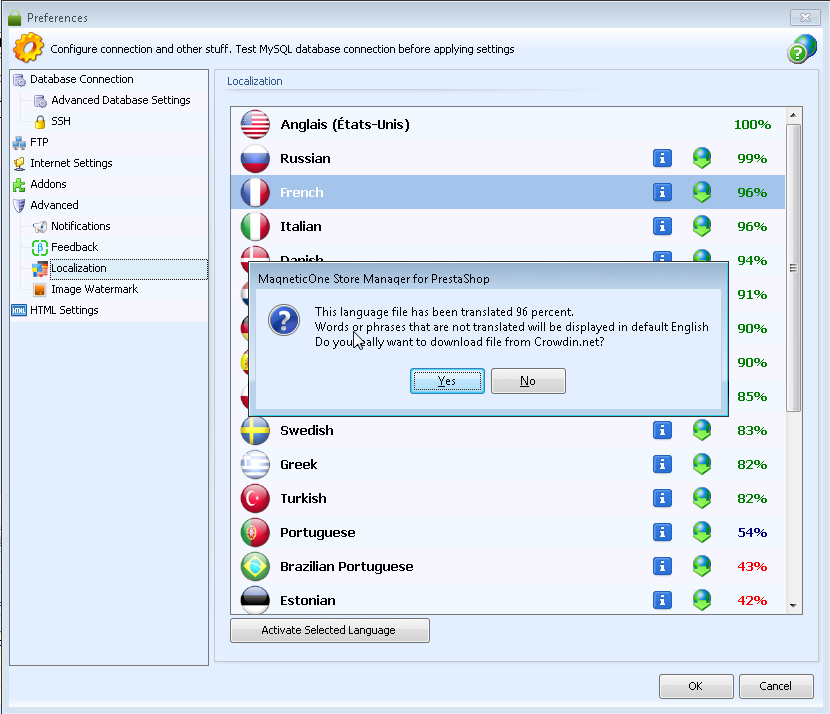The image size is (830, 714).
Task: Select the Estonian language name
Action: click(x=308, y=600)
